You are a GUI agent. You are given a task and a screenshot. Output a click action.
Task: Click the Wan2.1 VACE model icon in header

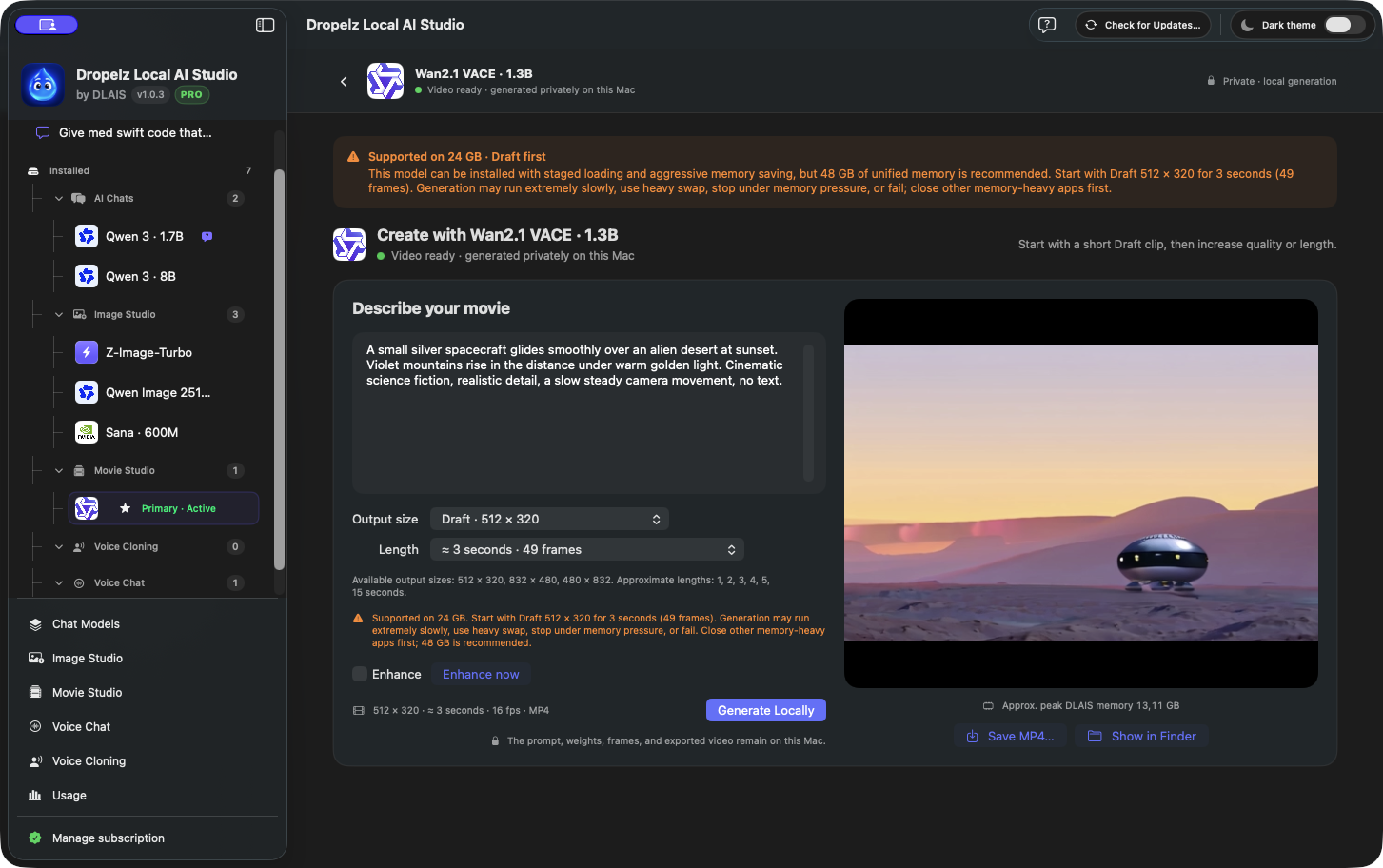tap(385, 81)
